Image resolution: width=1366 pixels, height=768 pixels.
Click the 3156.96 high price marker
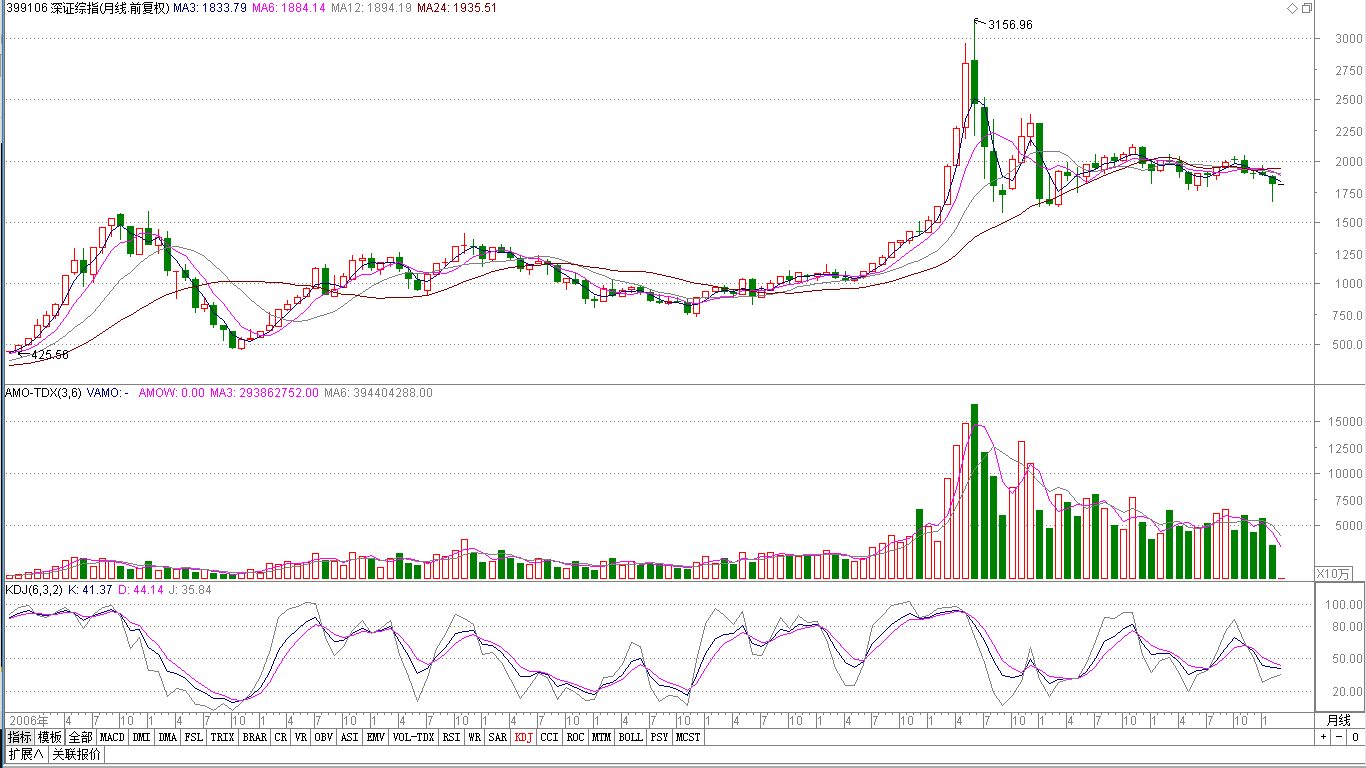click(x=1010, y=25)
